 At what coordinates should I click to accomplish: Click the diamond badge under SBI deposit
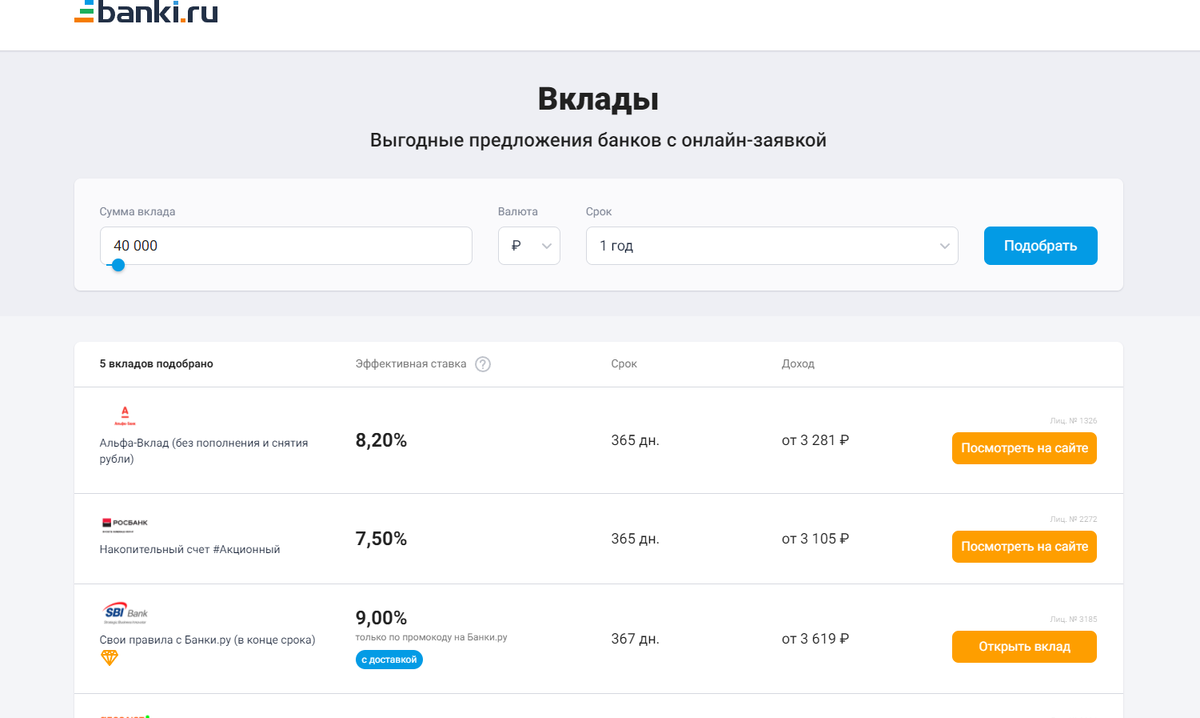coord(110,658)
